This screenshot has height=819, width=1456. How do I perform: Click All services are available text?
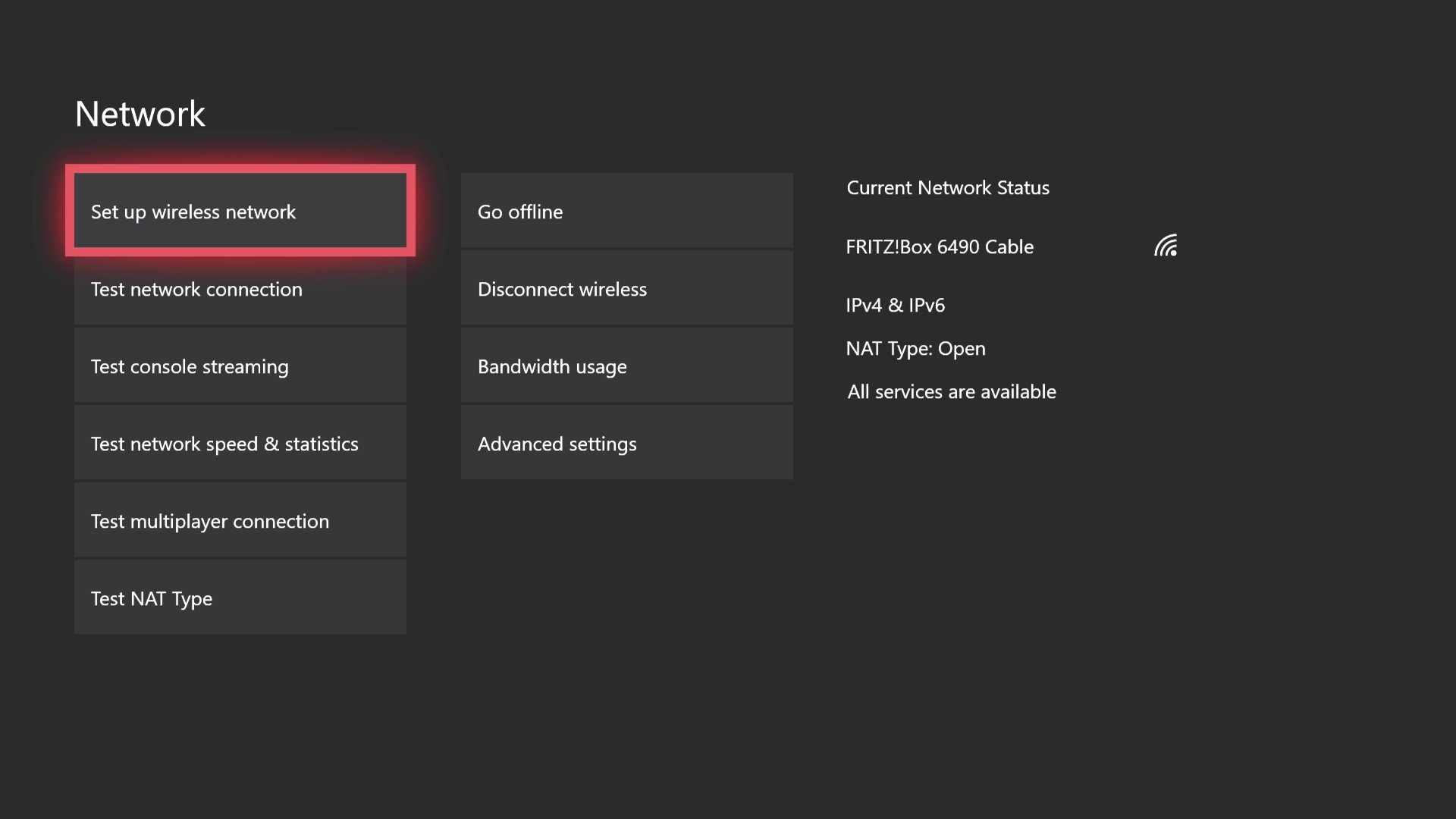pos(951,391)
